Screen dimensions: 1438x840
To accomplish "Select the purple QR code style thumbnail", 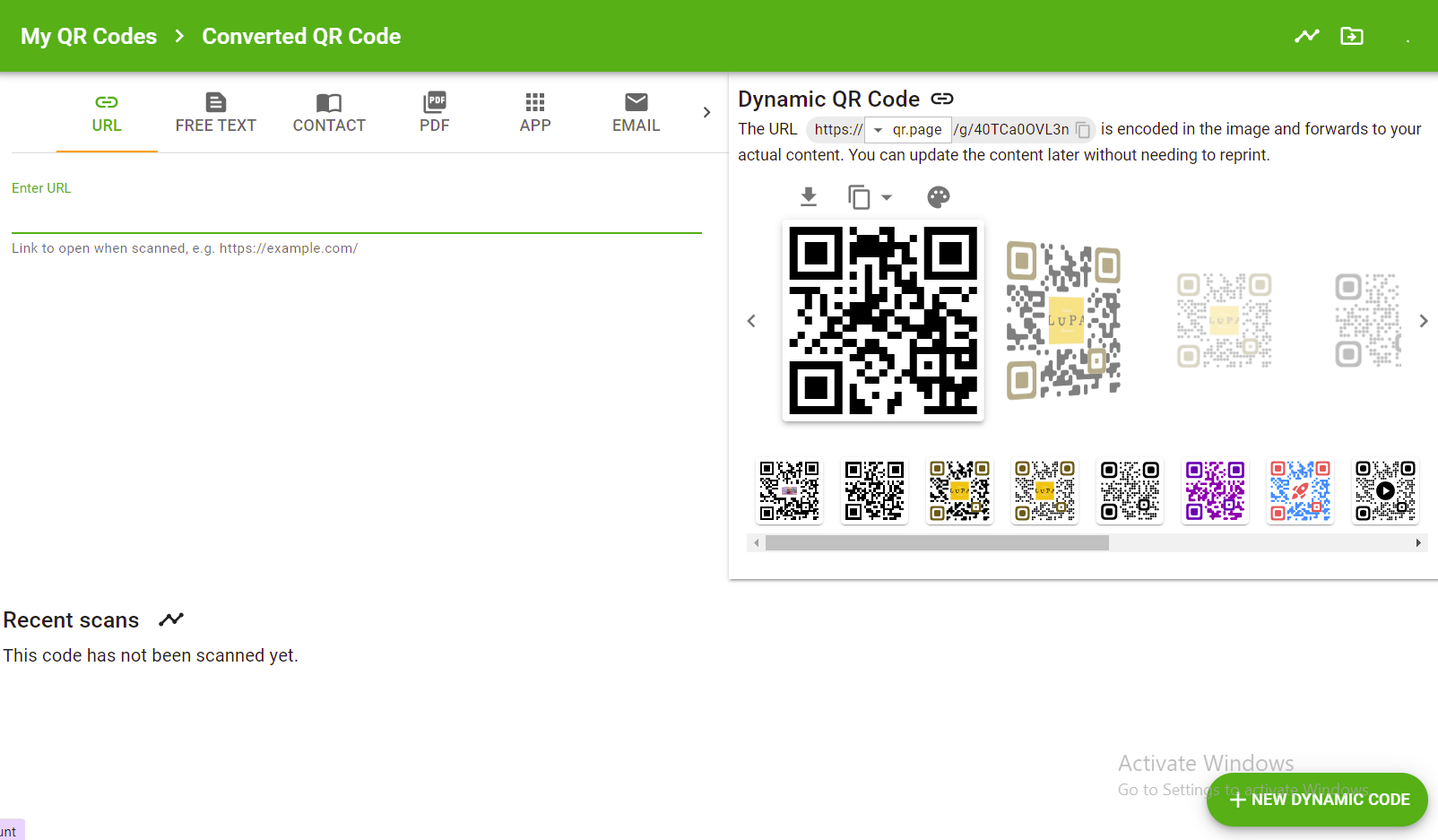I will coord(1215,491).
